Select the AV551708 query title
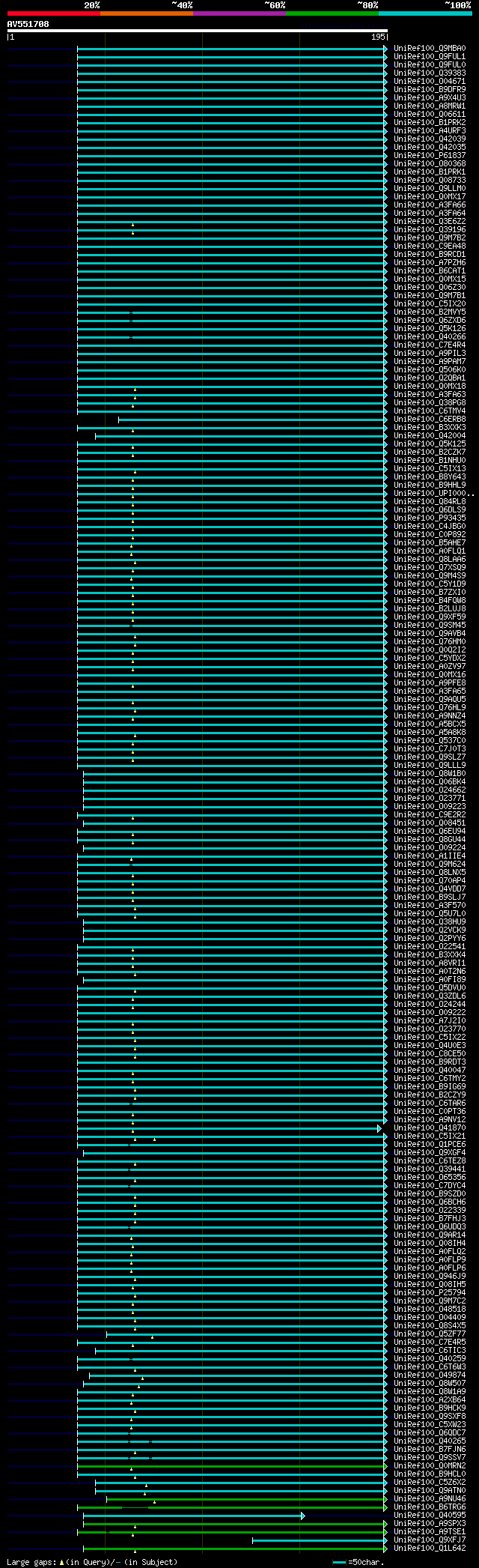Screen dimensions: 479x1568 click(28, 24)
